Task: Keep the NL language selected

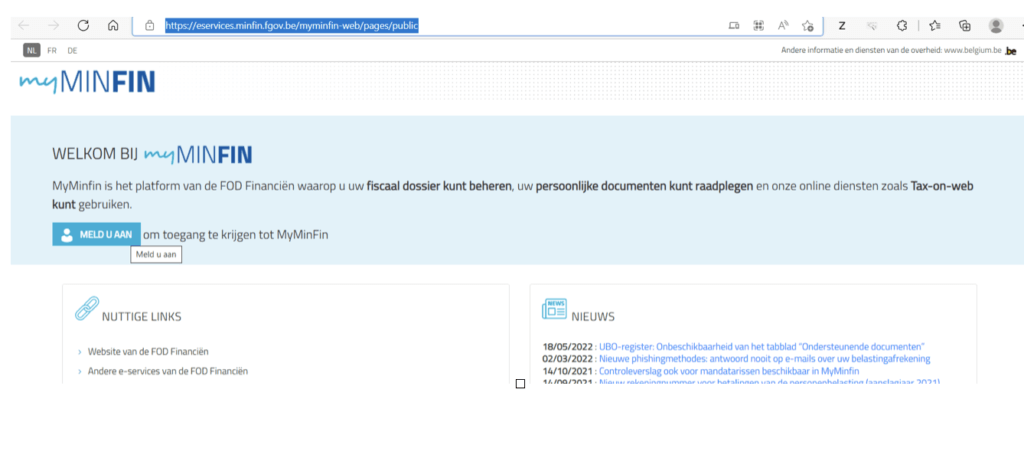Action: pyautogui.click(x=31, y=50)
